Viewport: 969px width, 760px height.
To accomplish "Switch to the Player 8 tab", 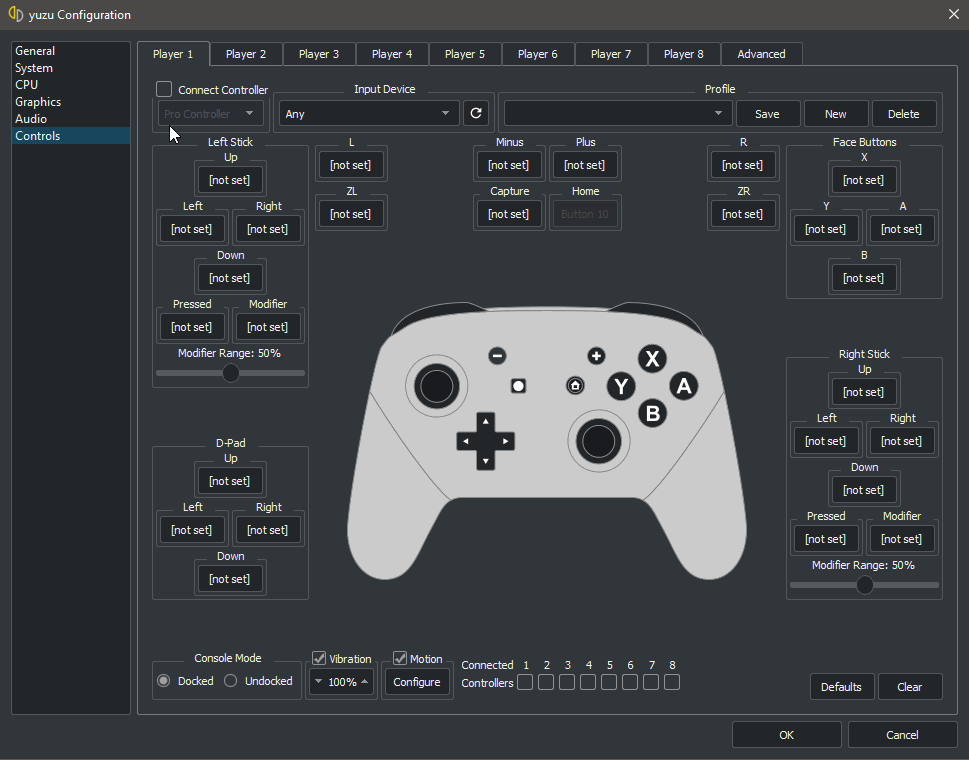I will click(x=683, y=54).
